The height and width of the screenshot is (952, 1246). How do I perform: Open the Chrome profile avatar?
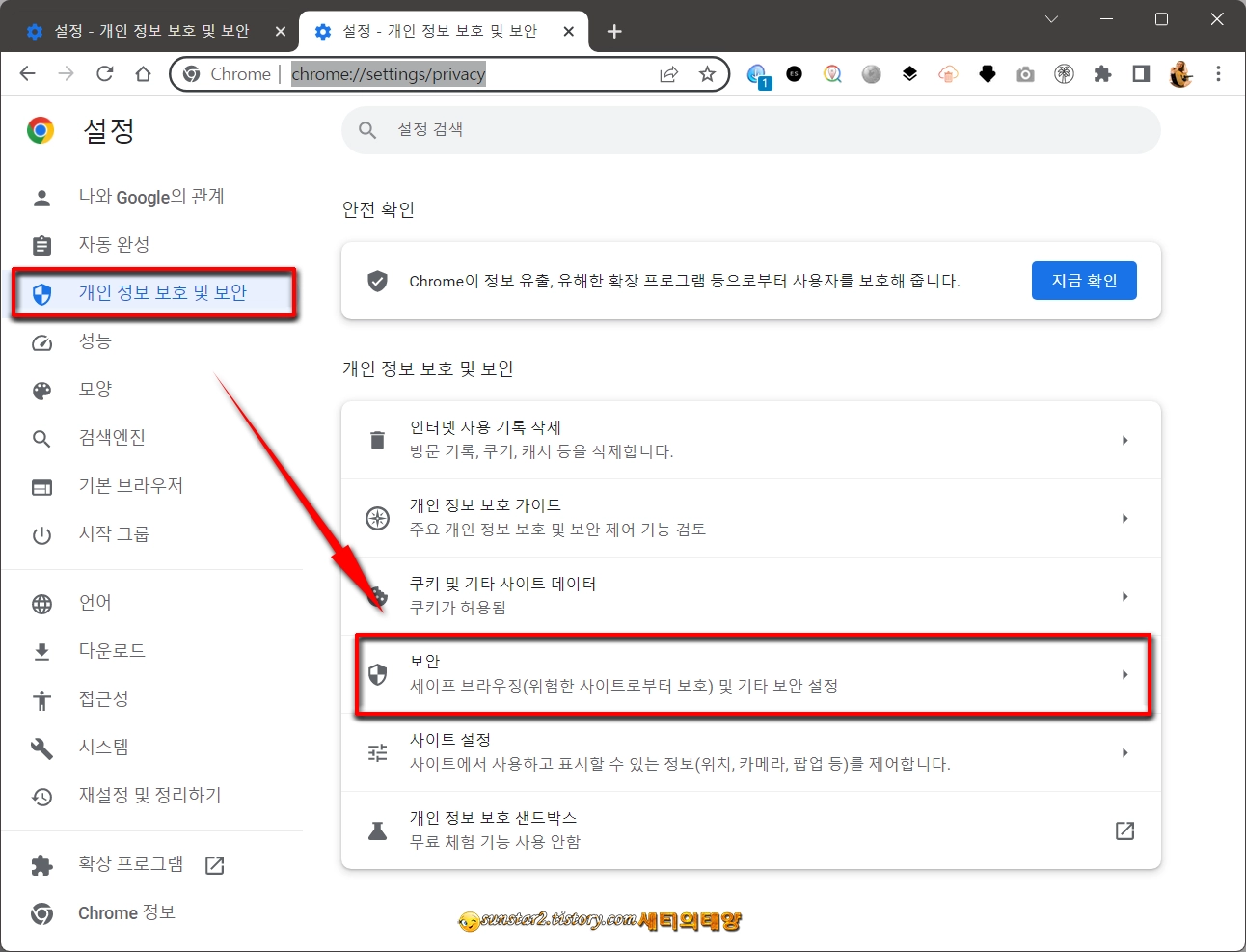click(x=1179, y=73)
